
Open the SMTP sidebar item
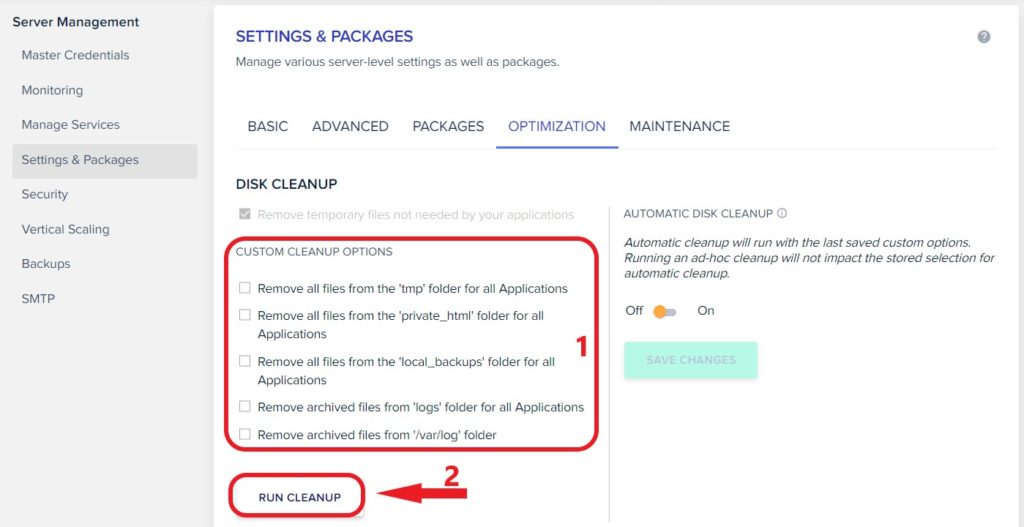click(39, 299)
